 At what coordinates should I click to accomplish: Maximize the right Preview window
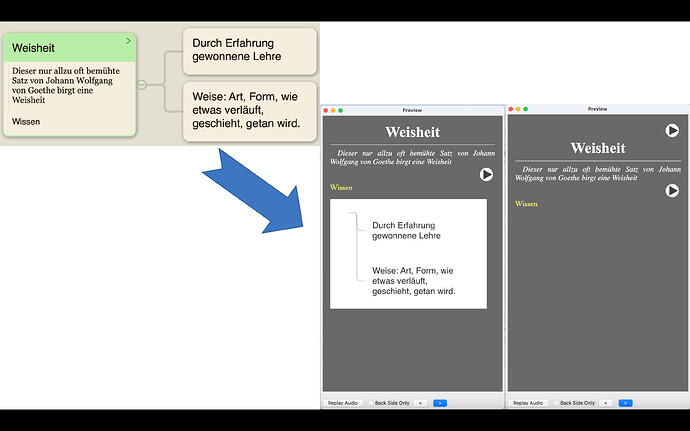point(526,109)
